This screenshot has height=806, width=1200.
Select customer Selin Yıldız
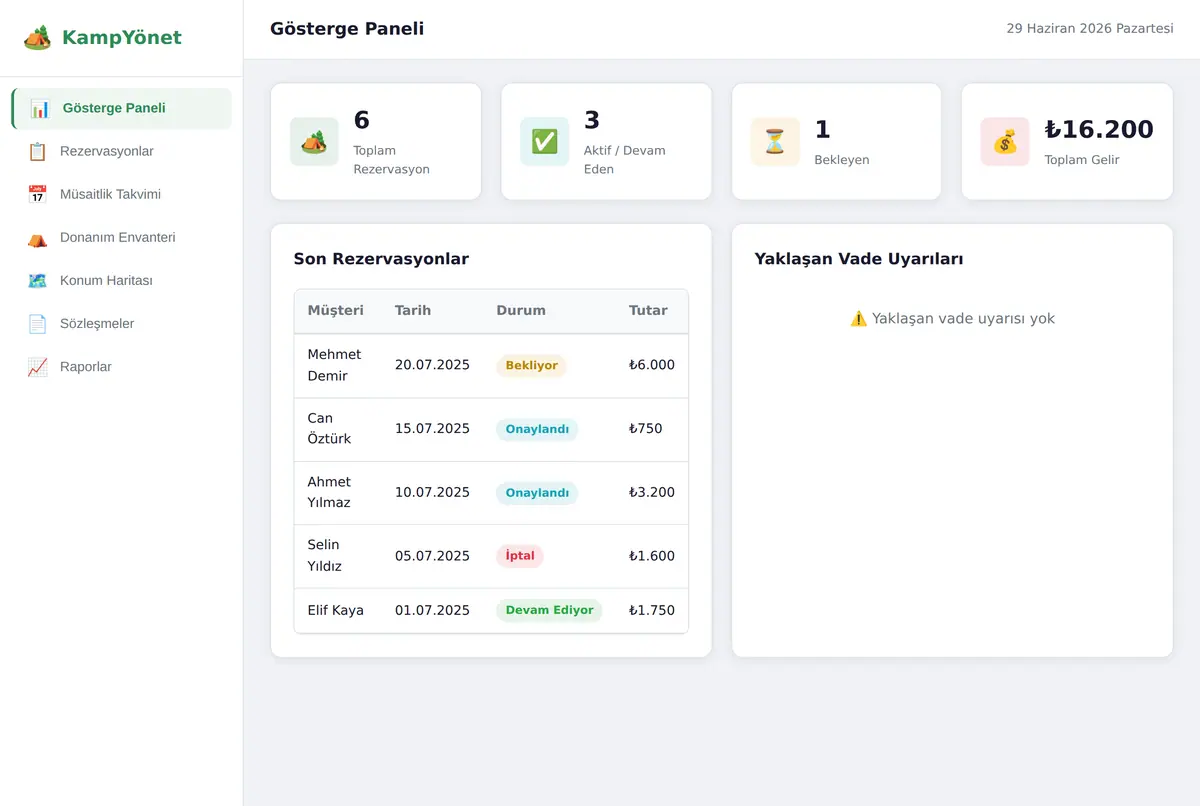click(325, 556)
